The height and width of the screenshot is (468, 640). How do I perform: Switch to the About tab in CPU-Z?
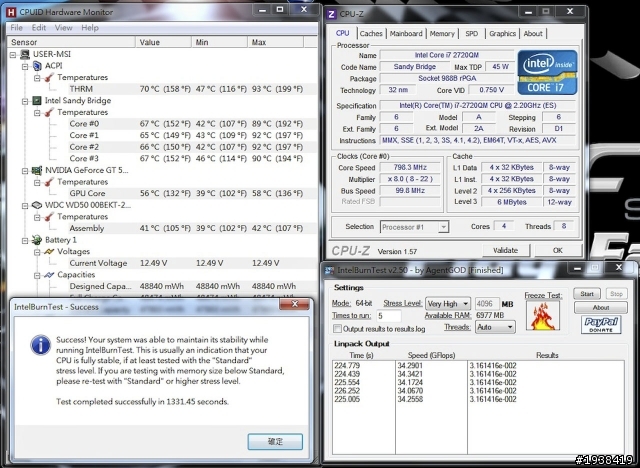[533, 33]
